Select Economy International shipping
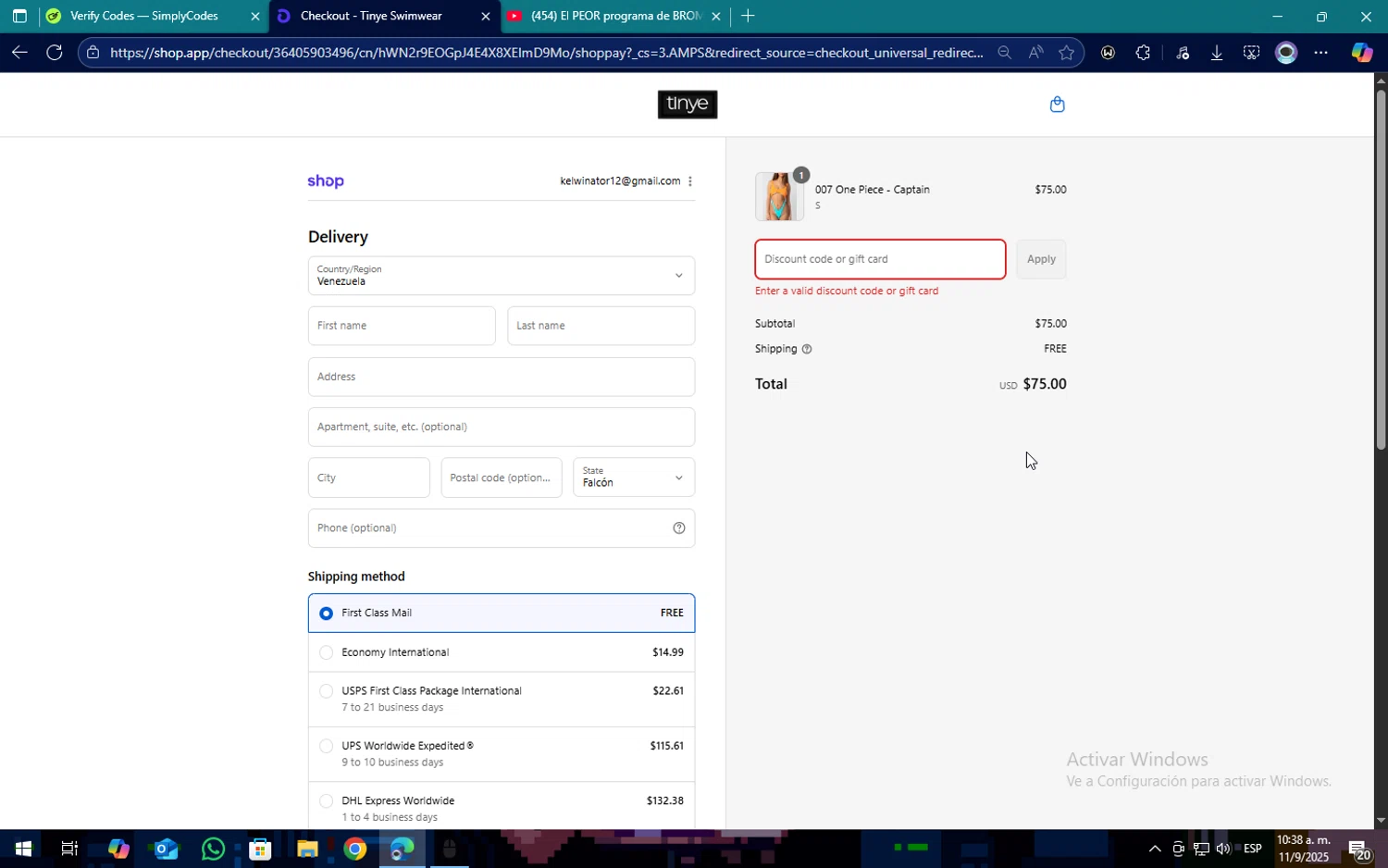 click(x=502, y=652)
